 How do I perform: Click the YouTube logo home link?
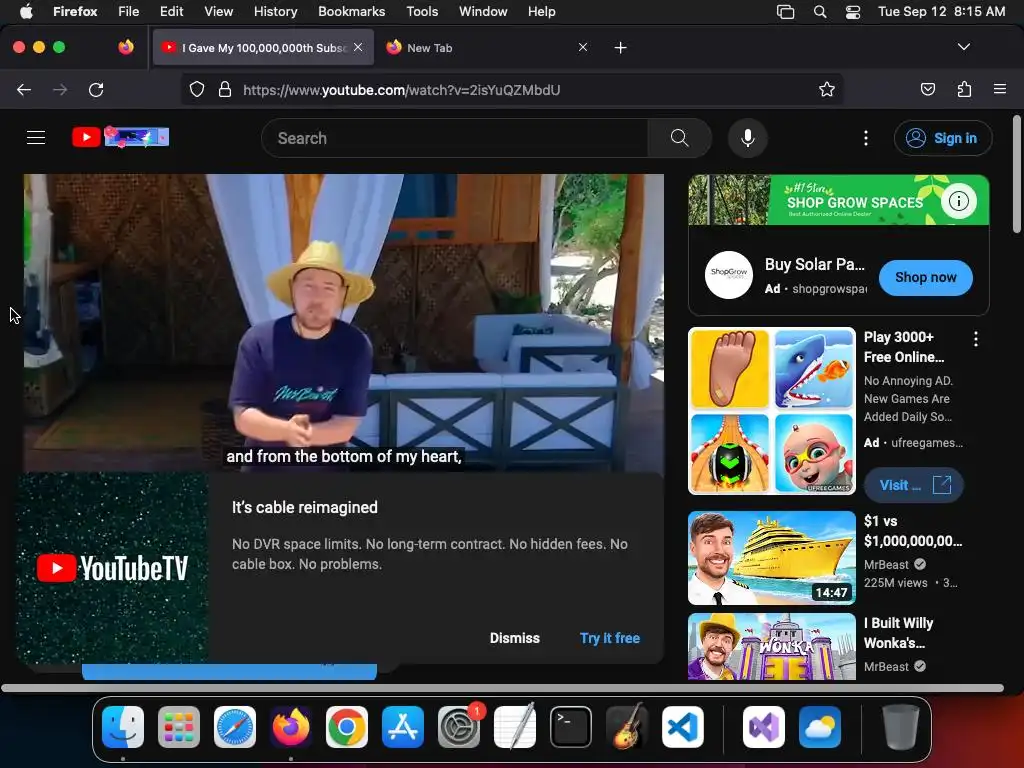[x=120, y=137]
